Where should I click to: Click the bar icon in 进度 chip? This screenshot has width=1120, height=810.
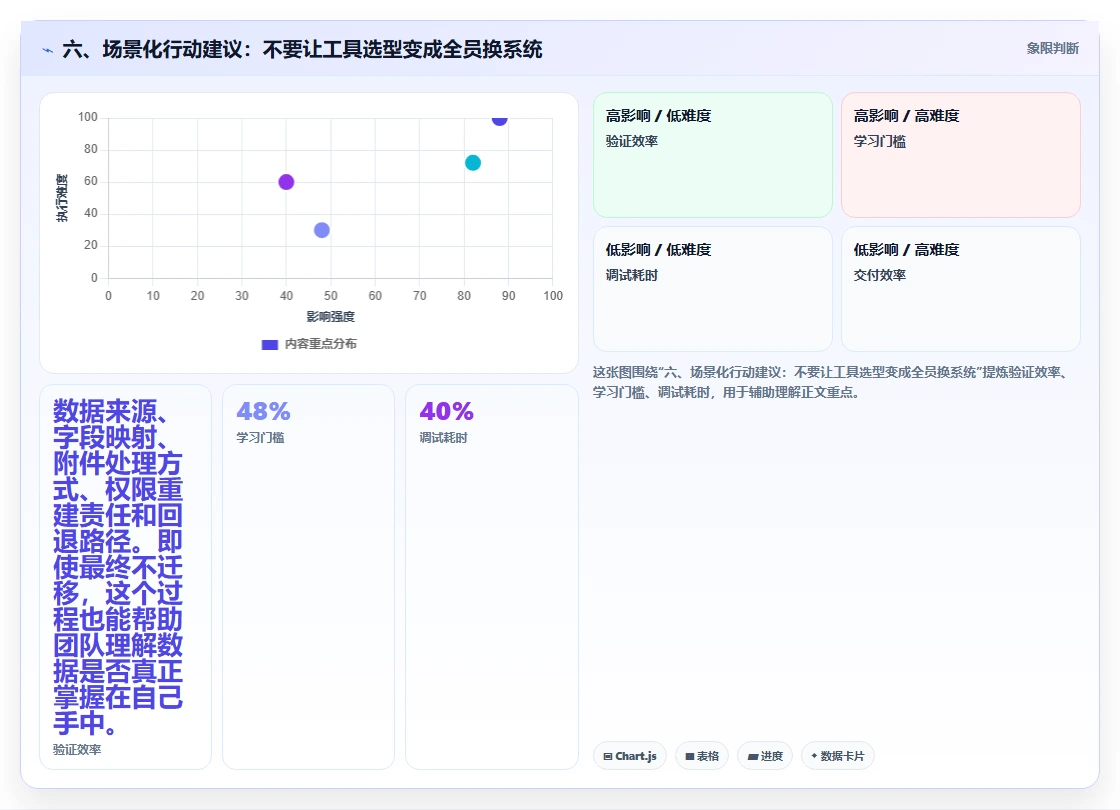(x=752, y=756)
